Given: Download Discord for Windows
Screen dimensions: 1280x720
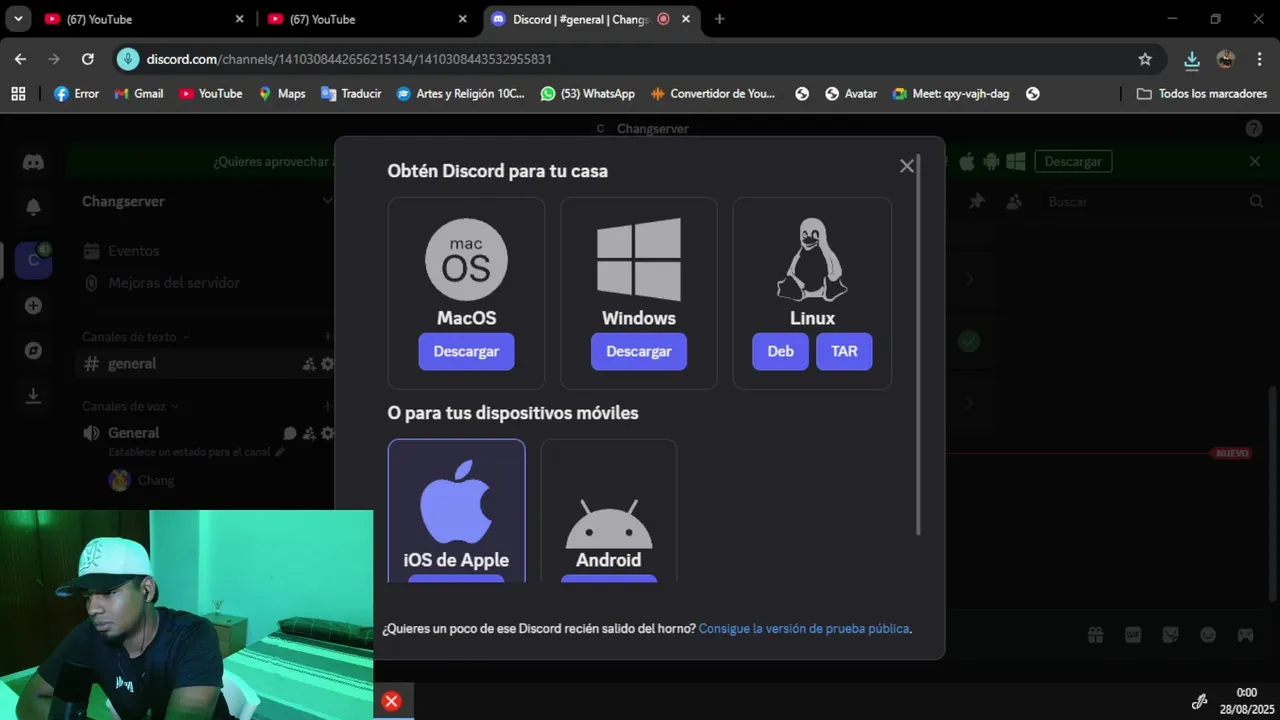Looking at the screenshot, I should (x=639, y=352).
